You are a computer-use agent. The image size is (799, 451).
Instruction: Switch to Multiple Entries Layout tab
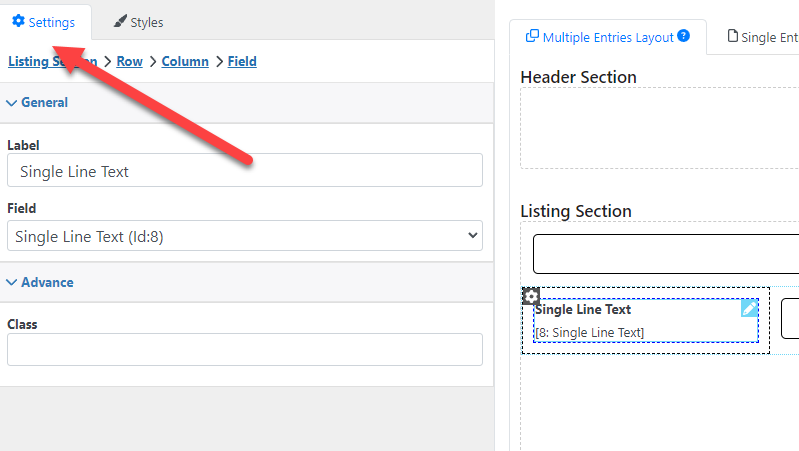(x=608, y=37)
